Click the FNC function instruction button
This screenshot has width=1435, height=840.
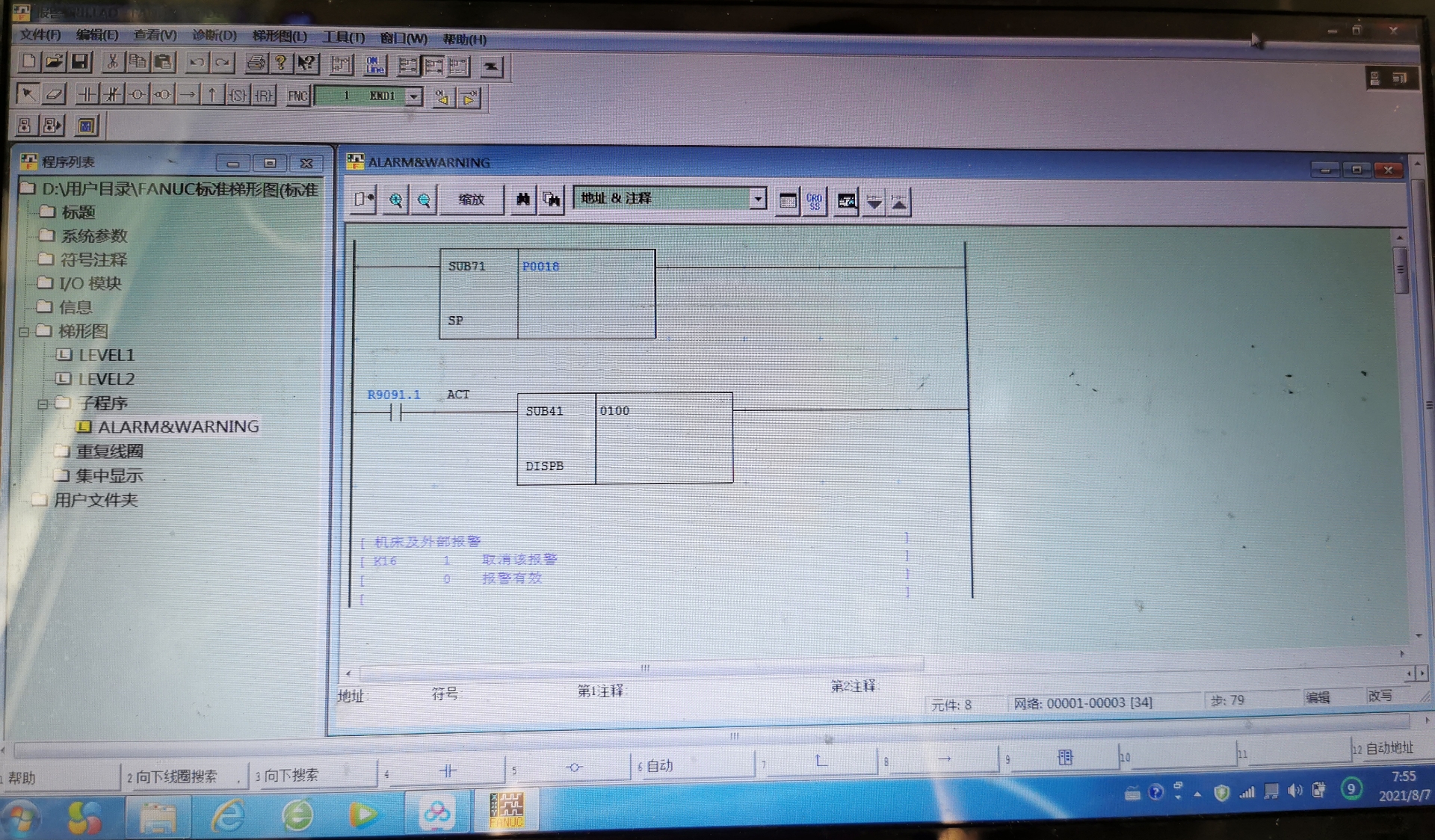pos(297,96)
